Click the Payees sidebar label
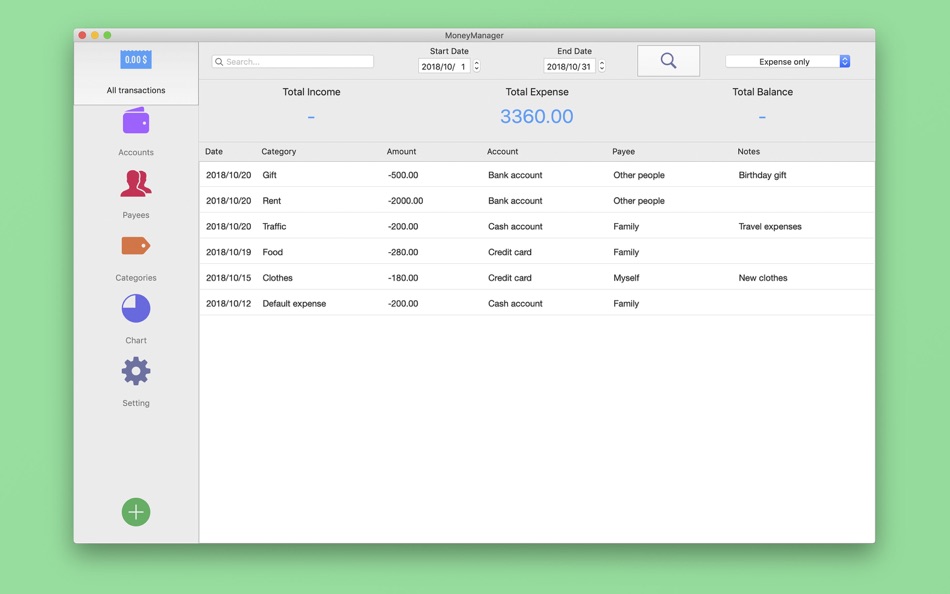Viewport: 950px width, 594px height. [x=136, y=215]
